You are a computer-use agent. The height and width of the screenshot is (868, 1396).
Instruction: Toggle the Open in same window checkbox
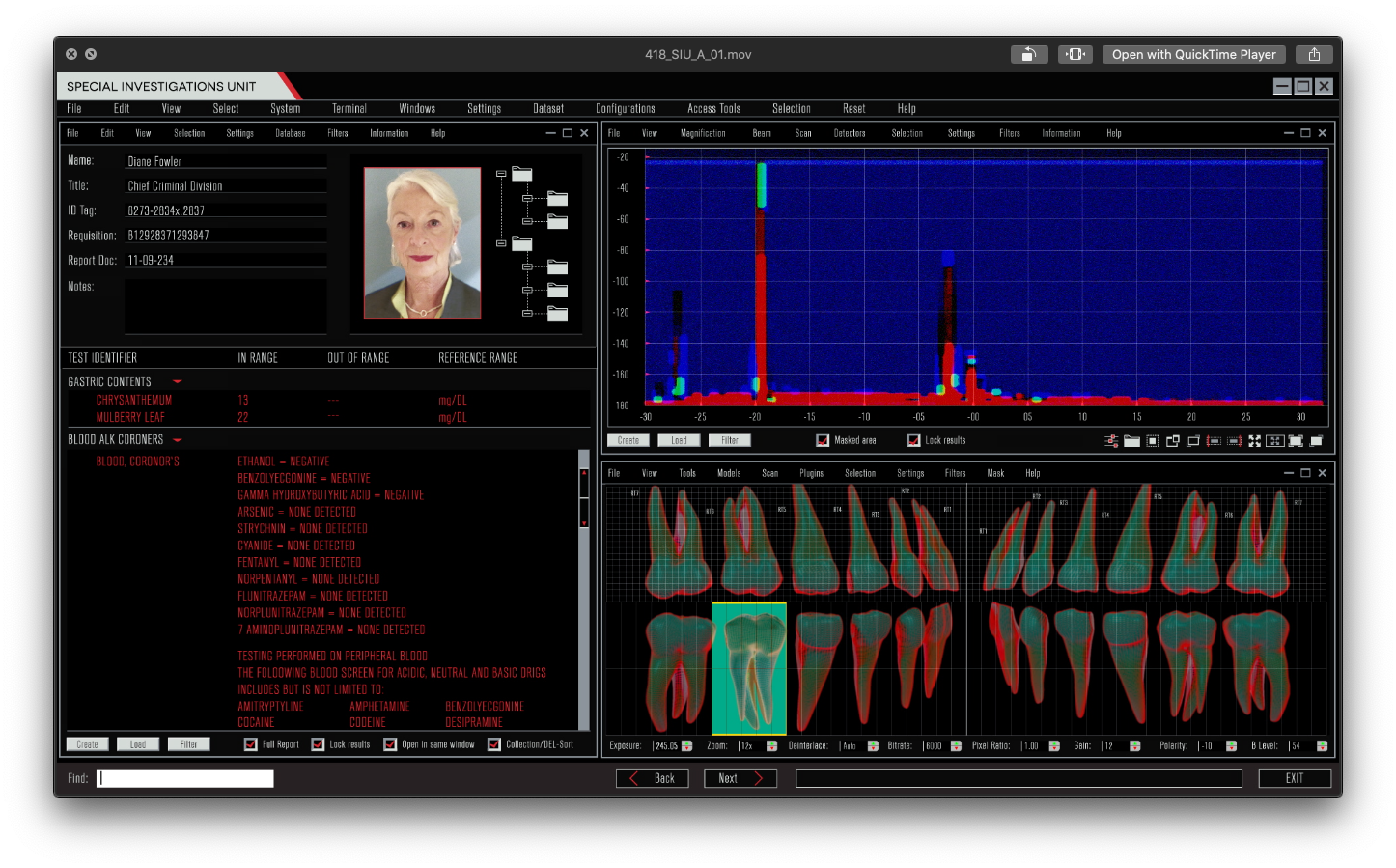click(x=390, y=744)
